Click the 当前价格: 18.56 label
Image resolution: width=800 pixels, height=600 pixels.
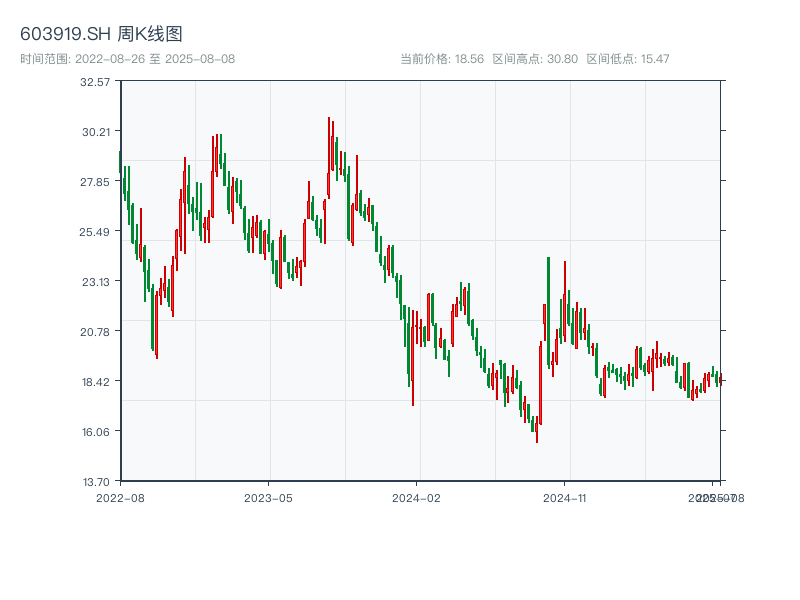click(x=442, y=59)
